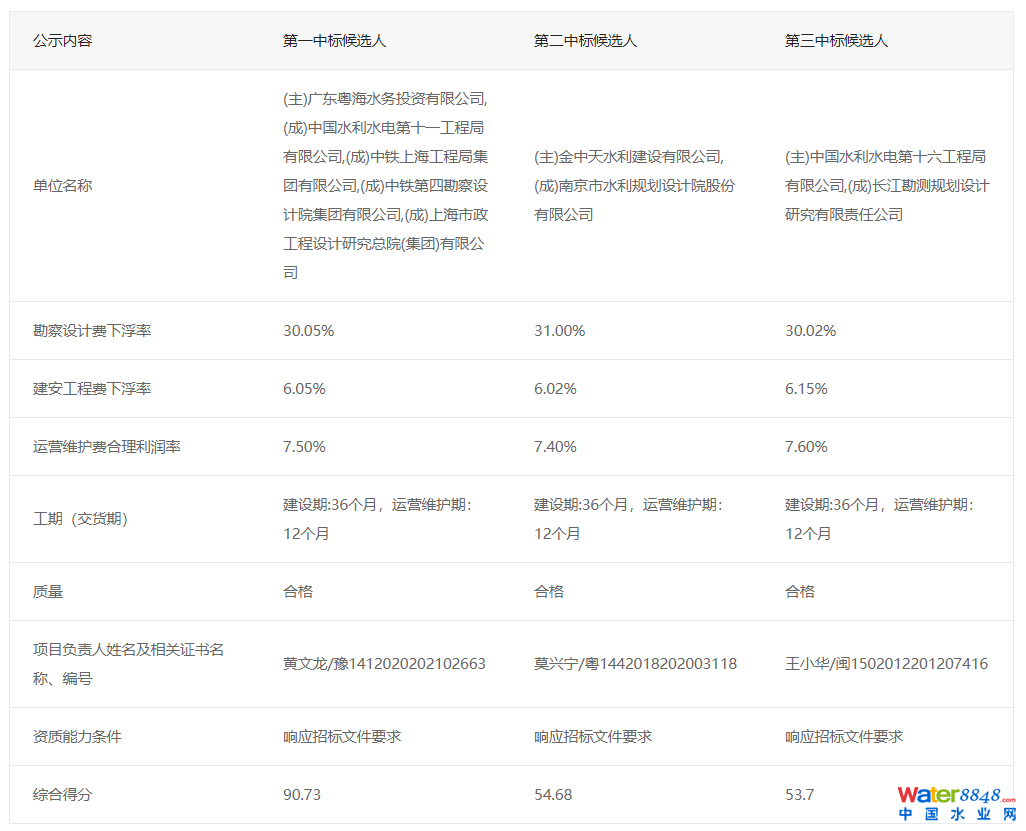1026x831 pixels.
Task: Select the 单位名称 row label
Action: pyautogui.click(x=62, y=186)
